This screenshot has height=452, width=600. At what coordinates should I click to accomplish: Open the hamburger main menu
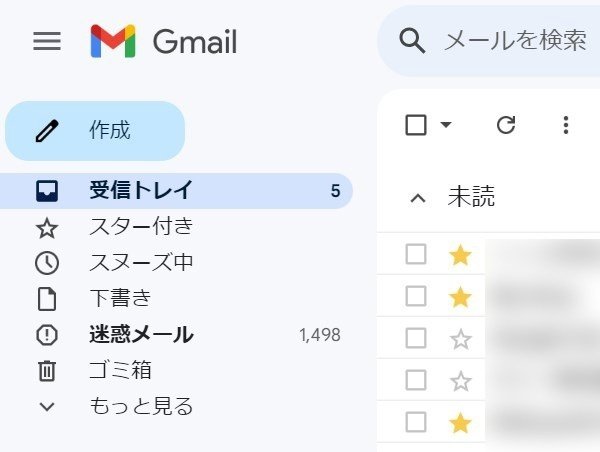(47, 41)
